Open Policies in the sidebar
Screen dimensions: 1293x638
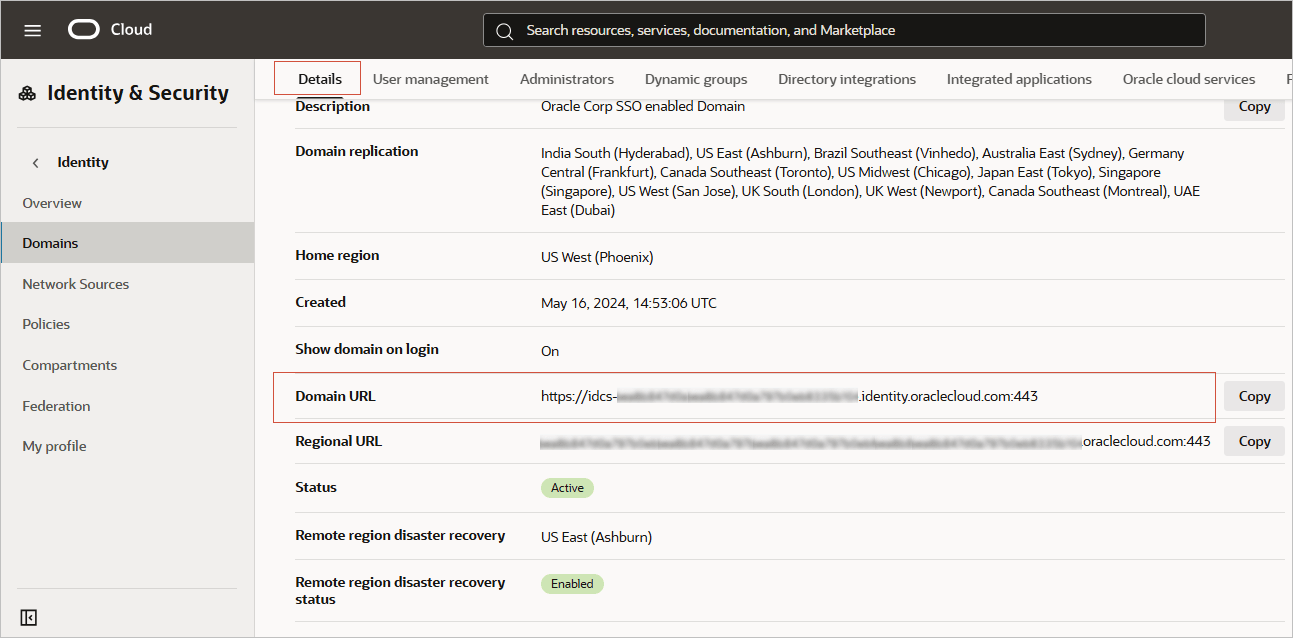point(46,324)
